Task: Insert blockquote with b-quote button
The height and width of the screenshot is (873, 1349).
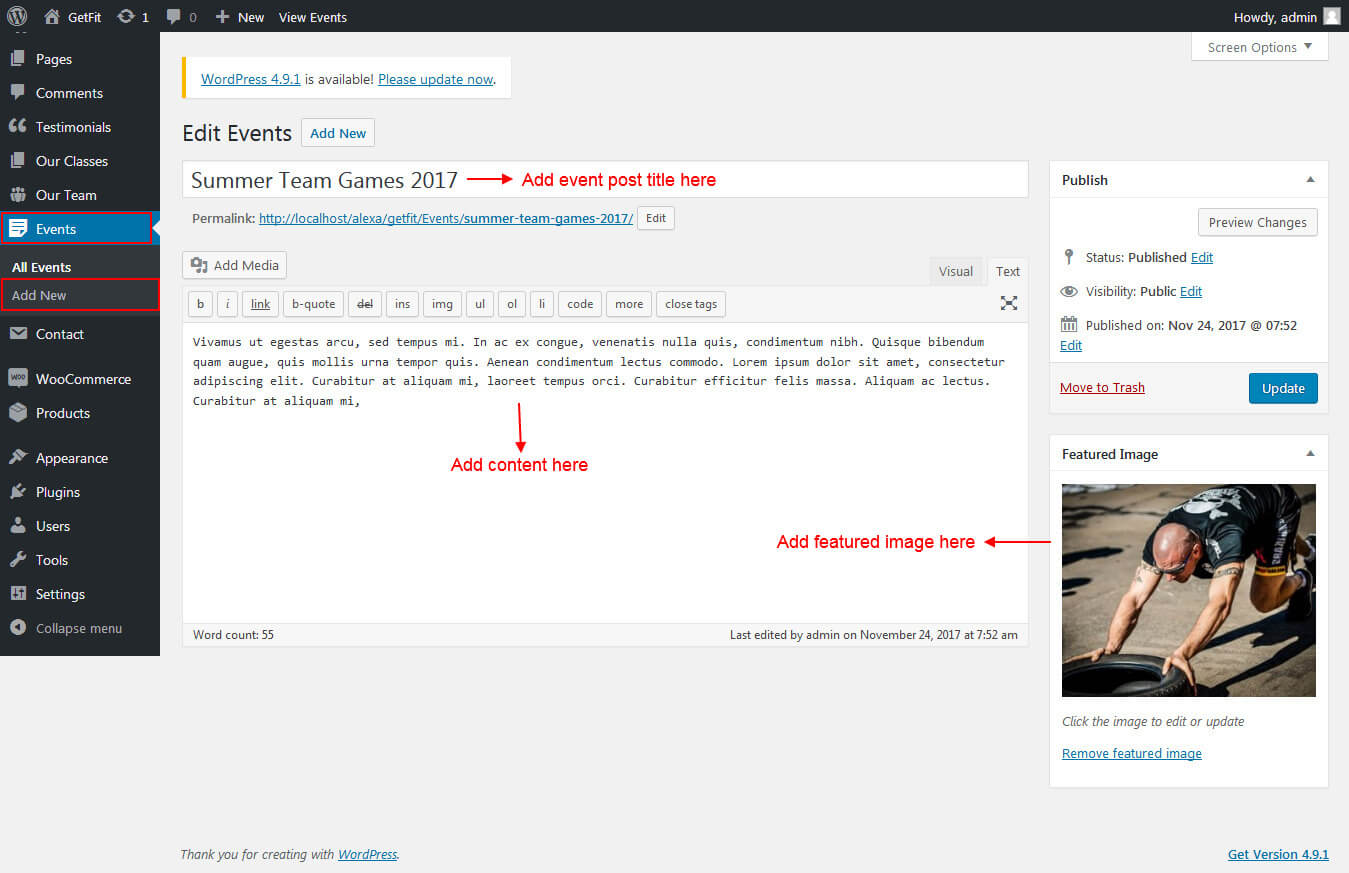Action: click(x=313, y=304)
